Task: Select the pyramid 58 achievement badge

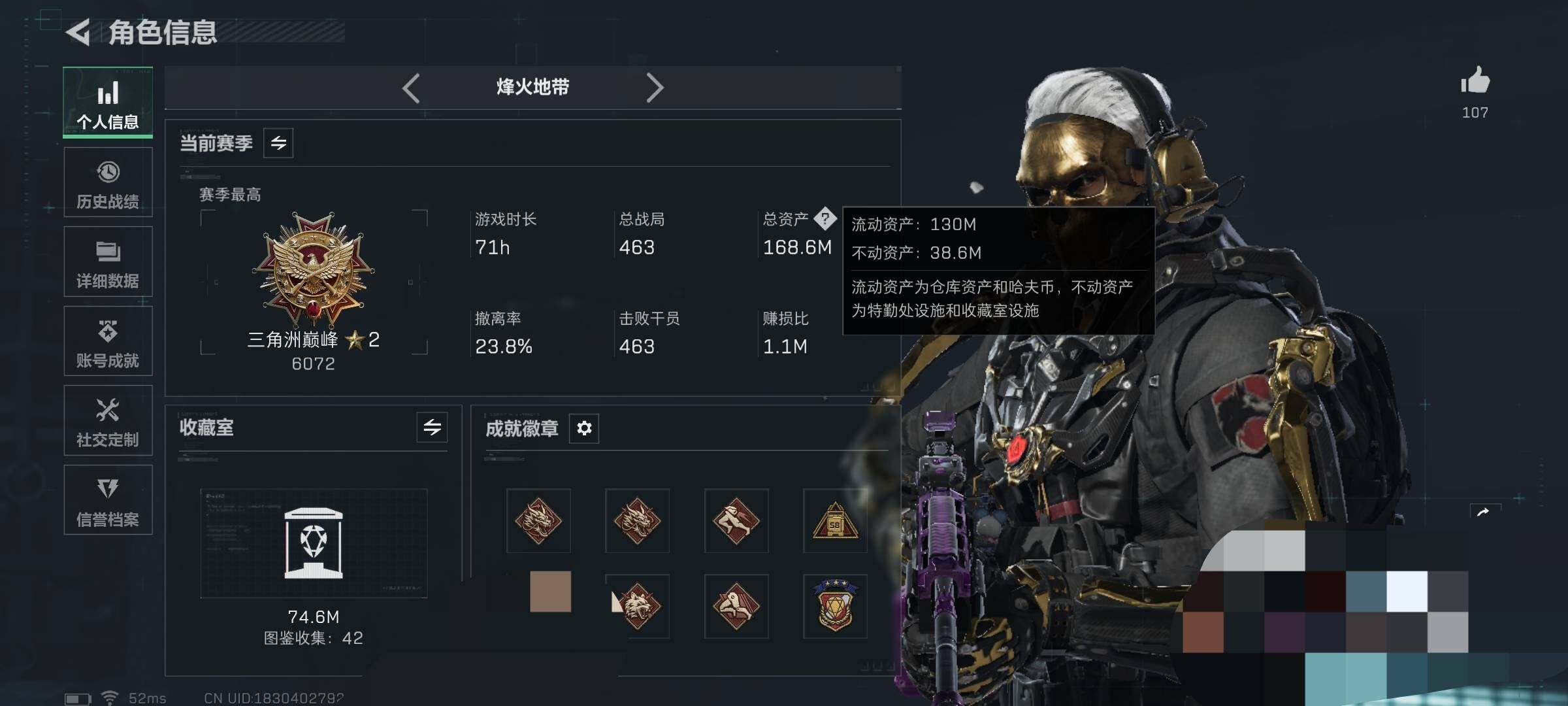Action: pos(835,521)
